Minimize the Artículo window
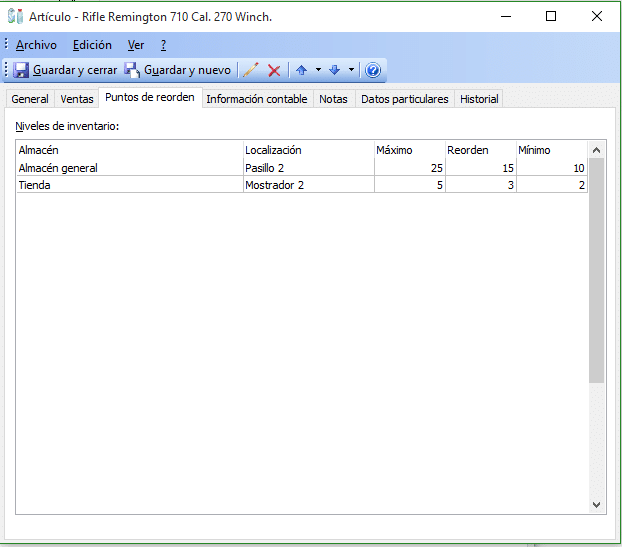 pos(506,16)
